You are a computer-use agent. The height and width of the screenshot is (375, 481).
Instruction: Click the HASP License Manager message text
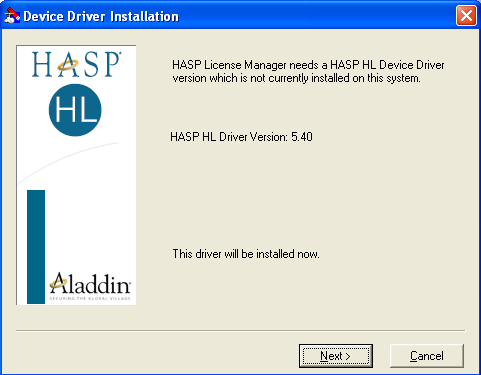[x=308, y=71]
